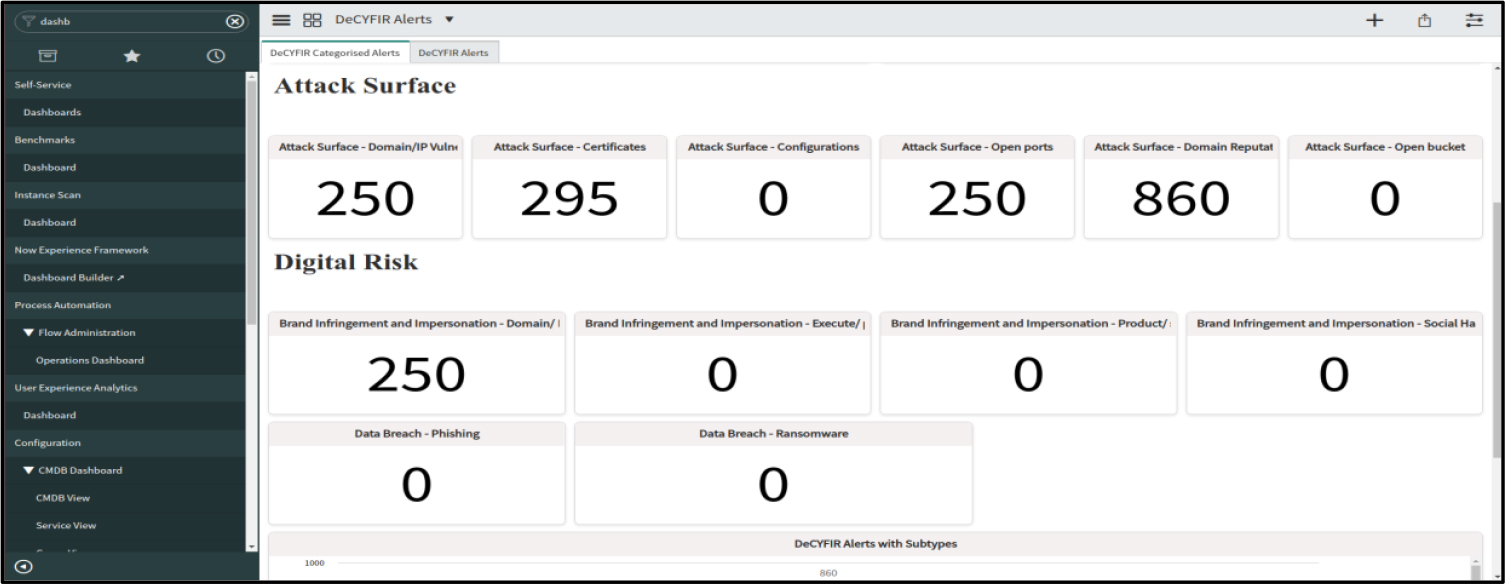
Task: Click Attack Surface Certificates count 295
Action: (x=569, y=201)
